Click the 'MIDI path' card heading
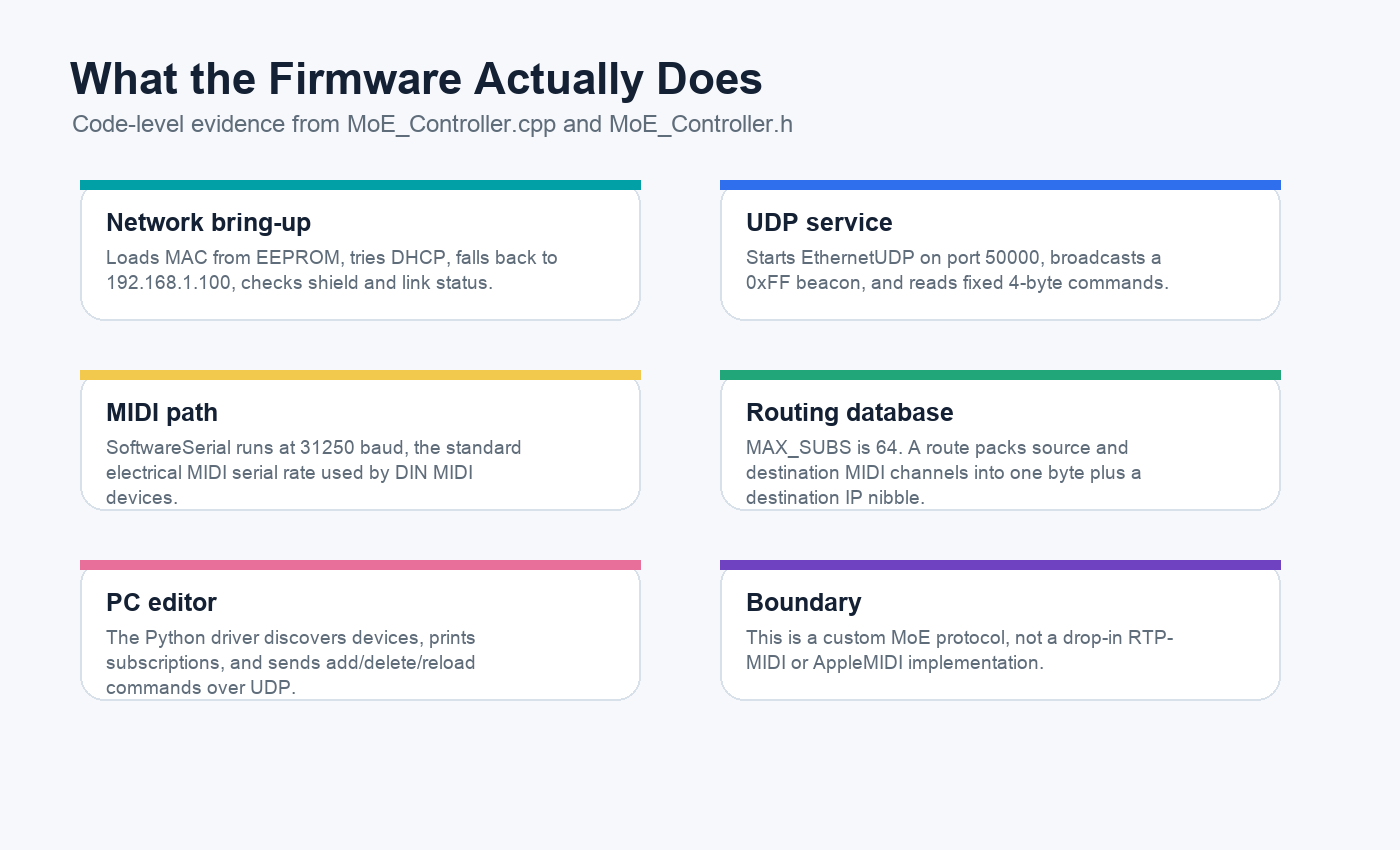Screen dimensions: 1400x850 pyautogui.click(x=162, y=412)
